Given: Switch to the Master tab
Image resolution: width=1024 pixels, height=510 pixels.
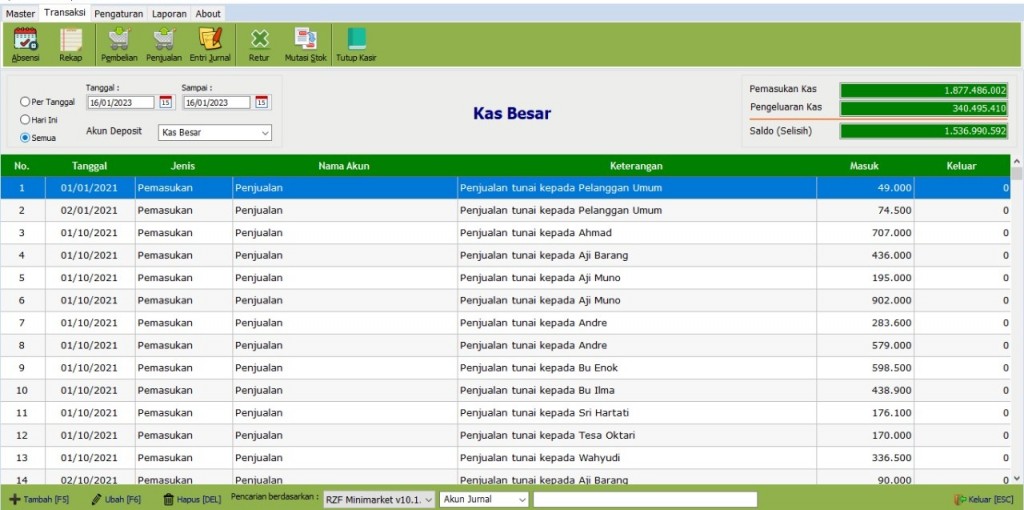Looking at the screenshot, I should (20, 14).
